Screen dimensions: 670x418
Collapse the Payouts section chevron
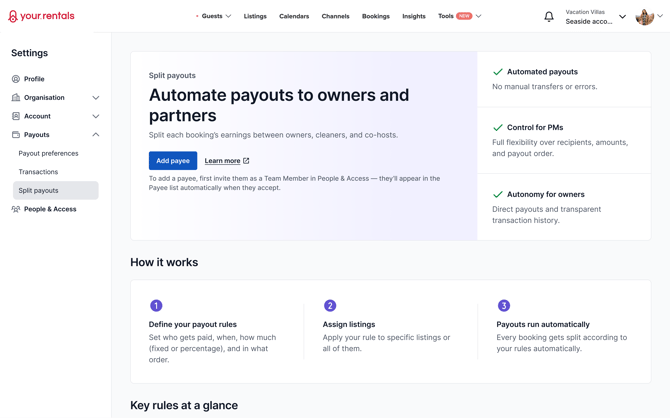click(x=96, y=135)
